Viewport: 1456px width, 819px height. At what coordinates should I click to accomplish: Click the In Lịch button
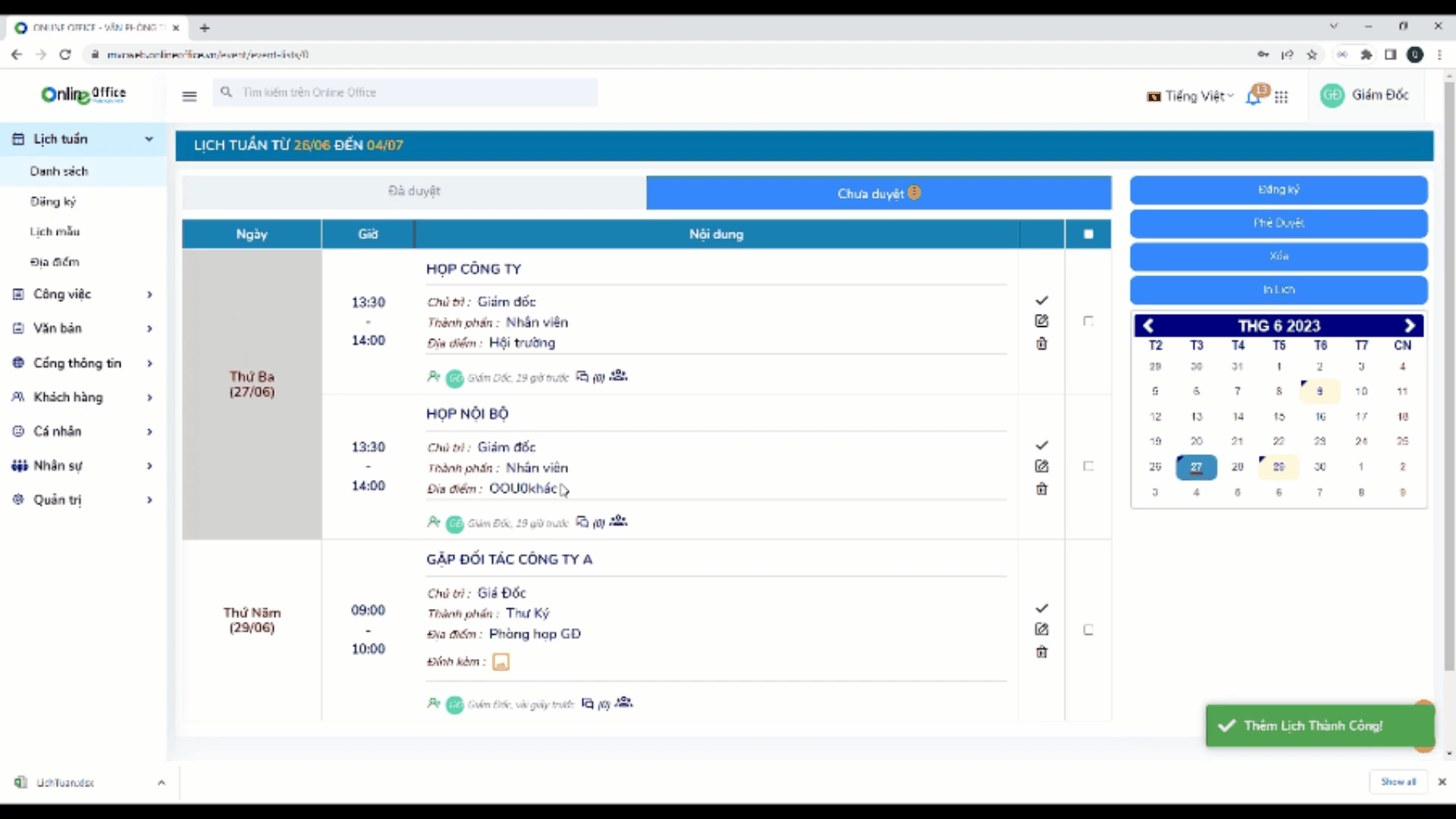click(1279, 290)
